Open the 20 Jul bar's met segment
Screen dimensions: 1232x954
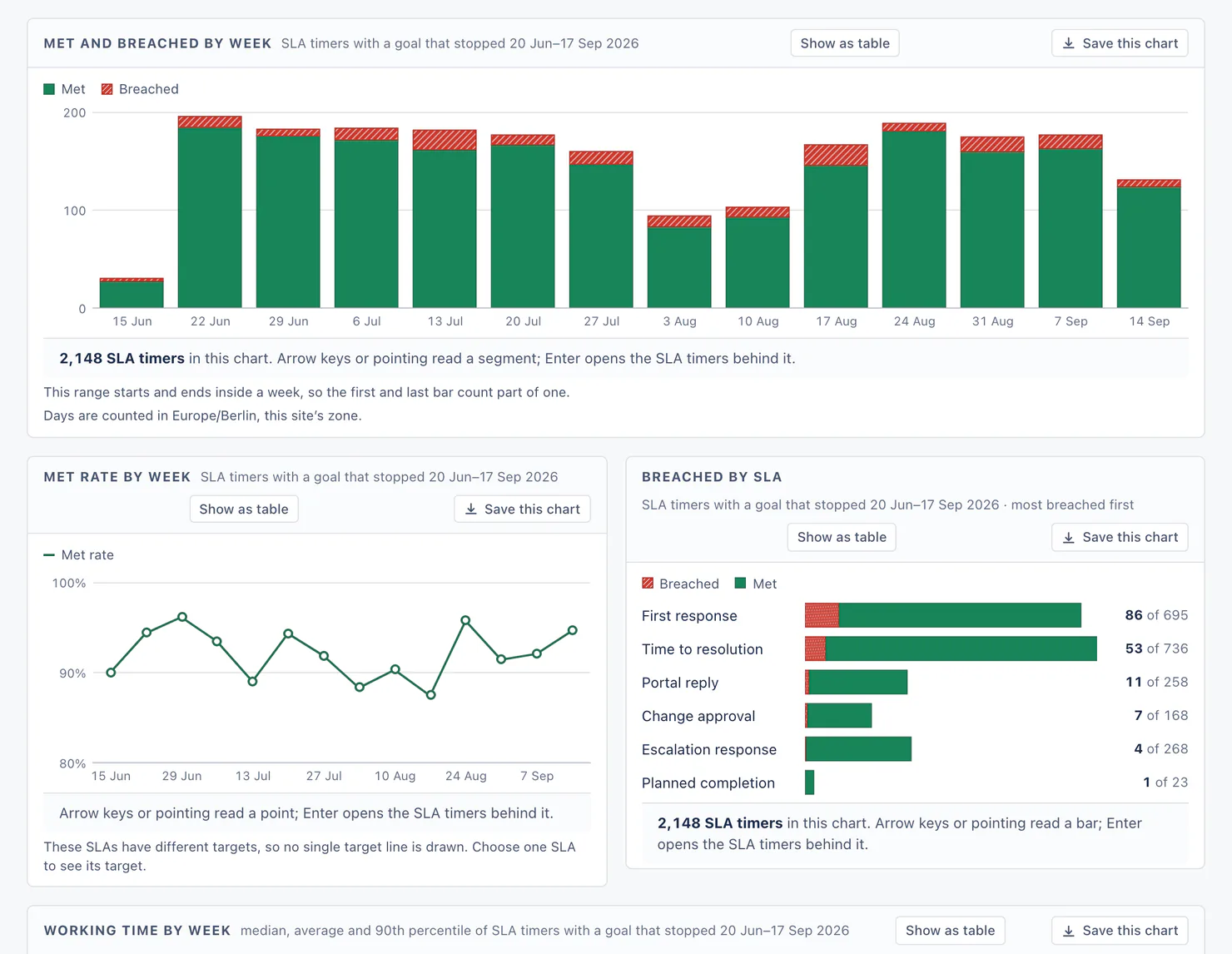coord(523,226)
